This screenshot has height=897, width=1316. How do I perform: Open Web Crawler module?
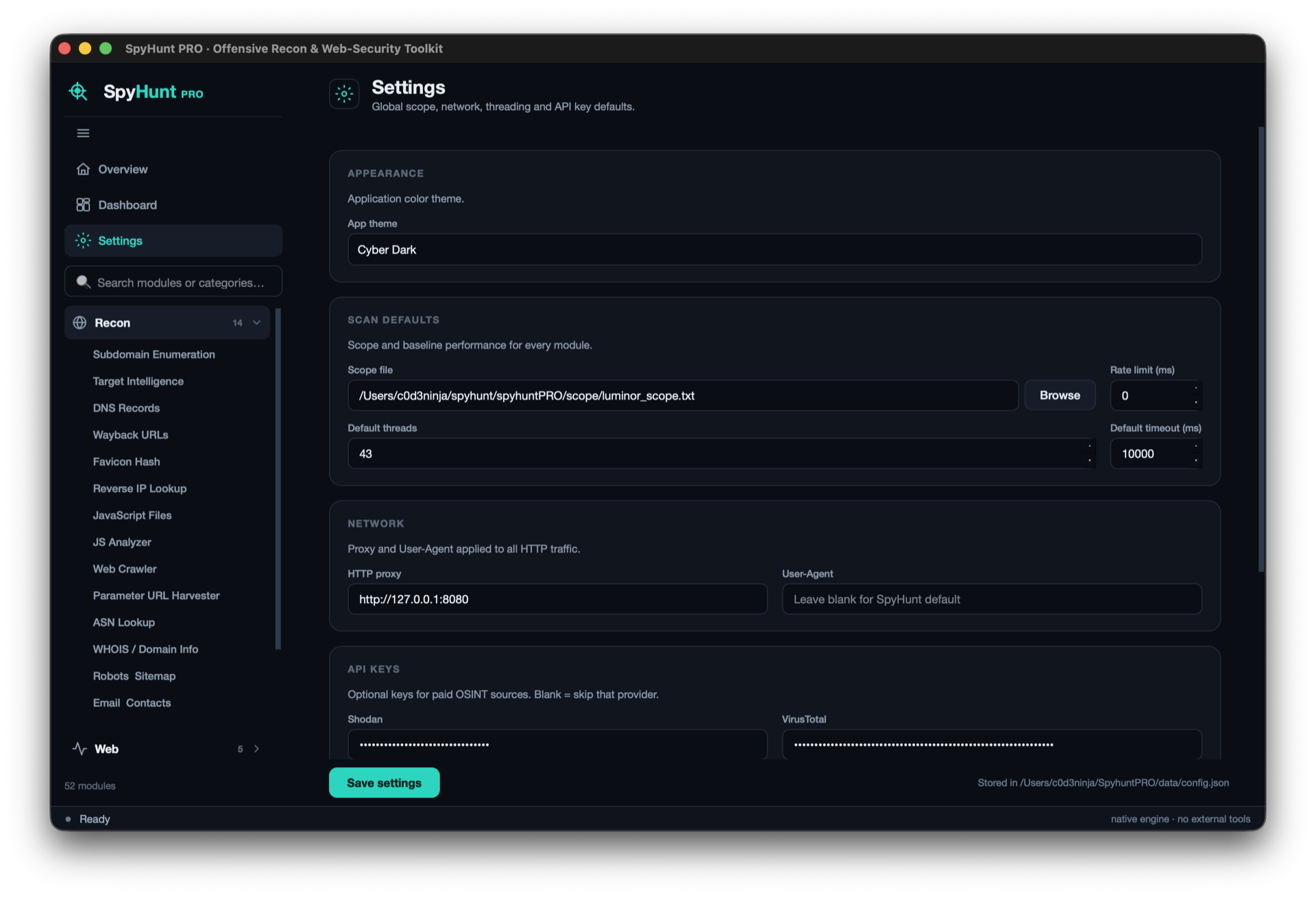click(124, 568)
